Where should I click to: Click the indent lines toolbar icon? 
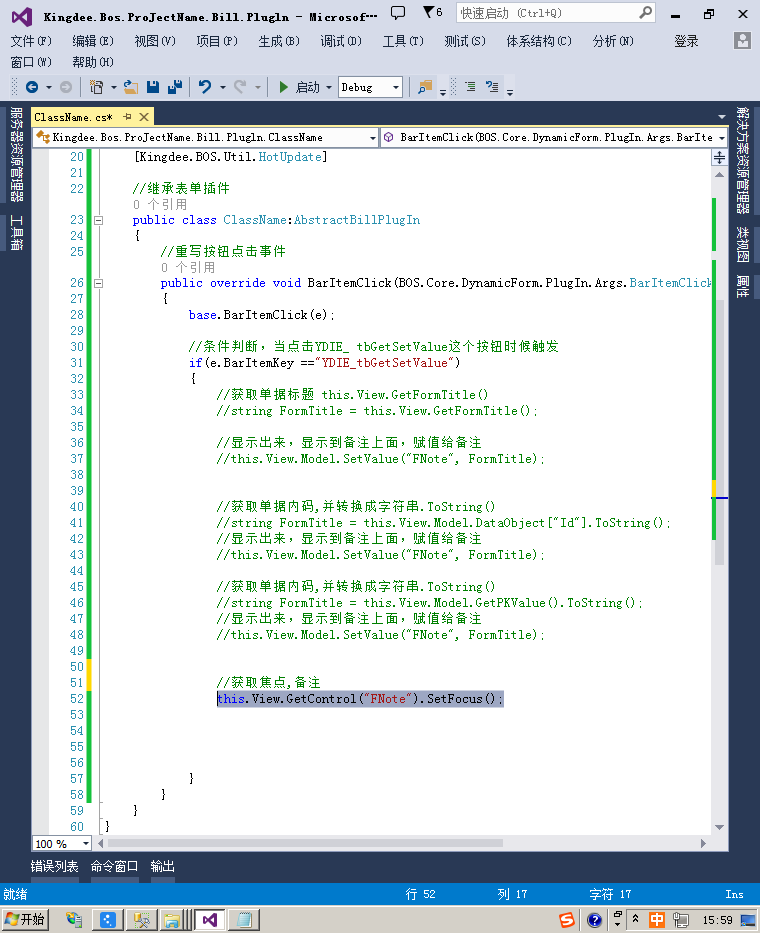470,87
